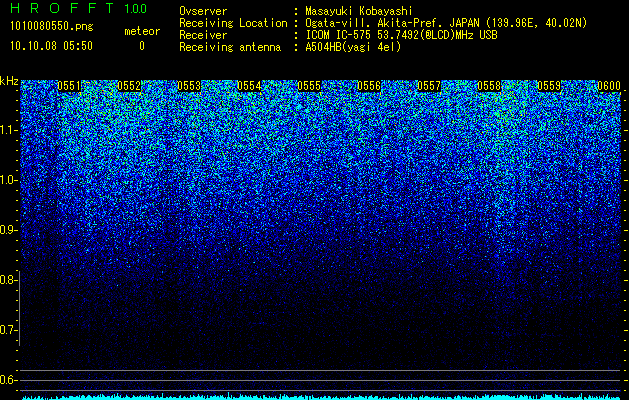Click the 0554 time marker
Screen dimensions: 629x400
click(249, 86)
